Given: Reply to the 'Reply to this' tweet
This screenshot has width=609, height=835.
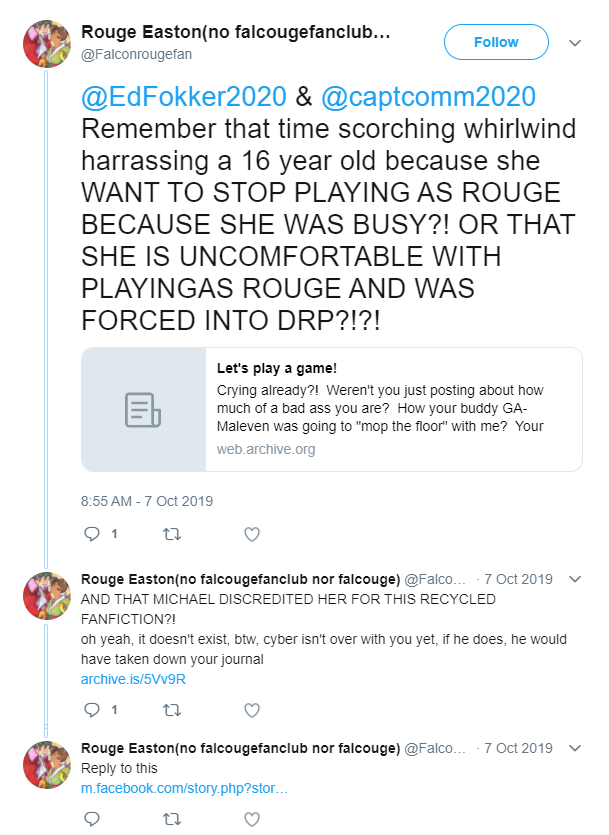Looking at the screenshot, I should [92, 818].
